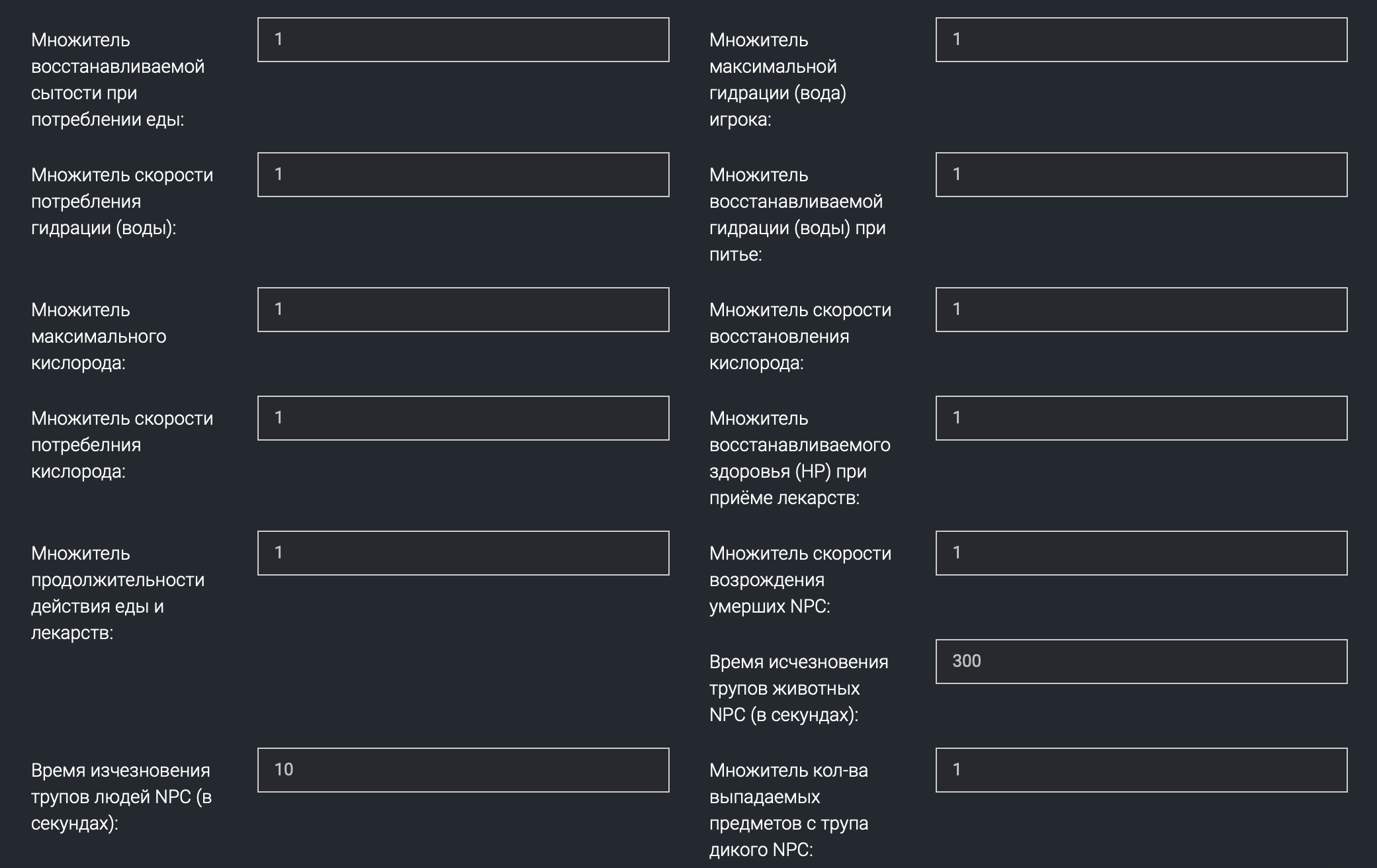Click the oxygen consumption speed multiplier input

coord(463,418)
